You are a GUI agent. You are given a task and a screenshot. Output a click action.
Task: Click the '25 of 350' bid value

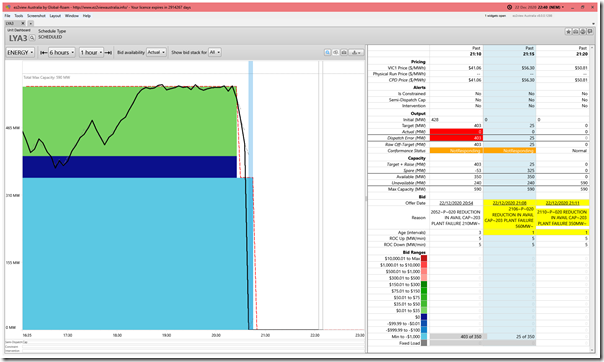click(525, 337)
